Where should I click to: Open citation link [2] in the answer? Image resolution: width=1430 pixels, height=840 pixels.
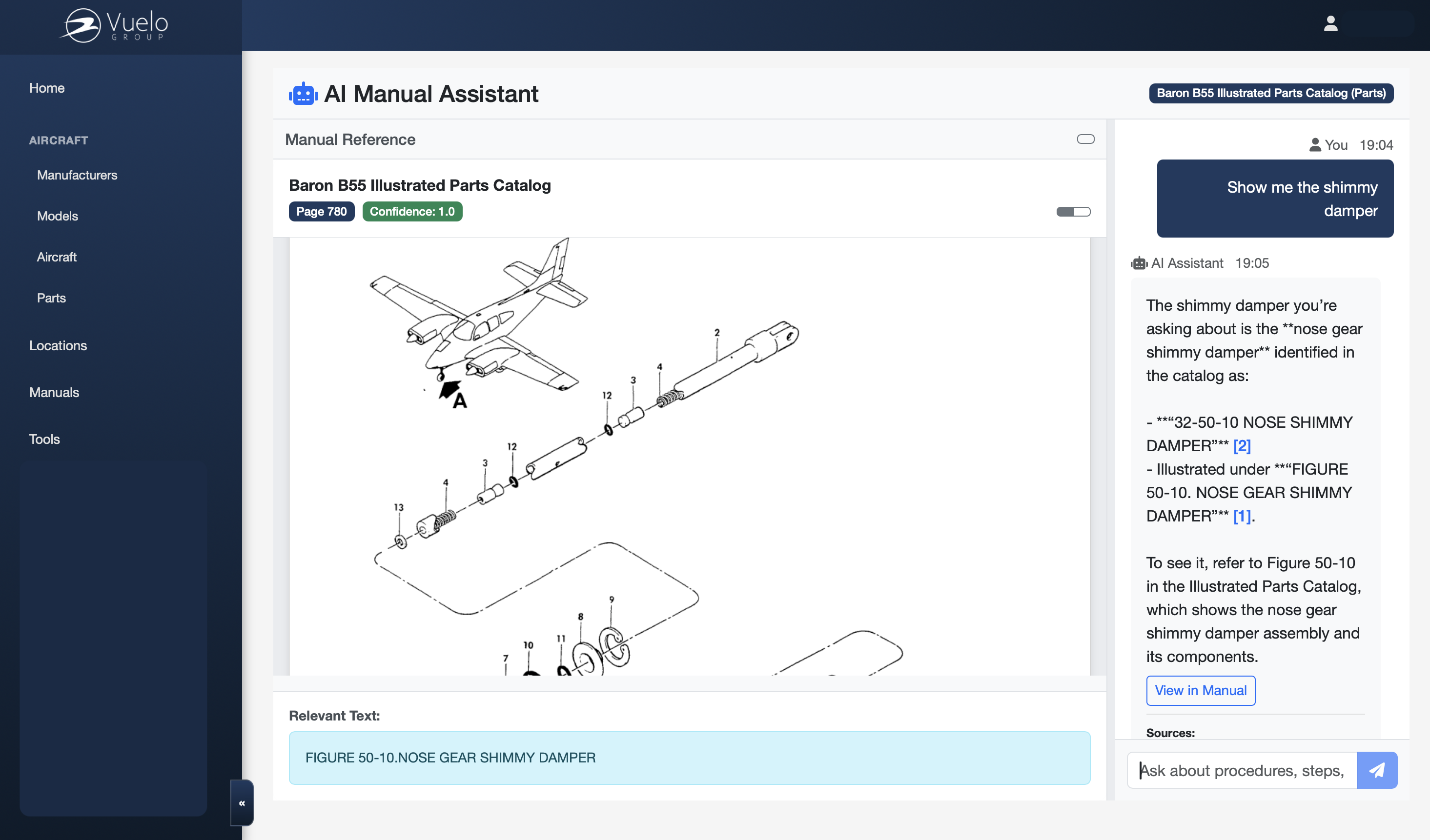1242,446
